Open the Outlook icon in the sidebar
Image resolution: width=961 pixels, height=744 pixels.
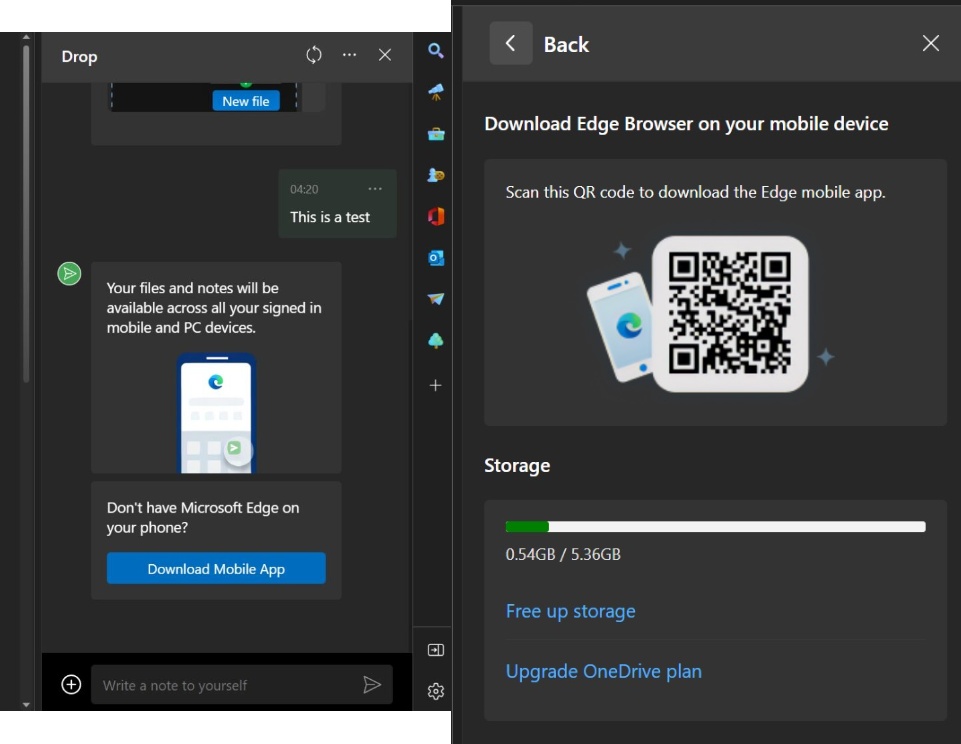(x=435, y=258)
